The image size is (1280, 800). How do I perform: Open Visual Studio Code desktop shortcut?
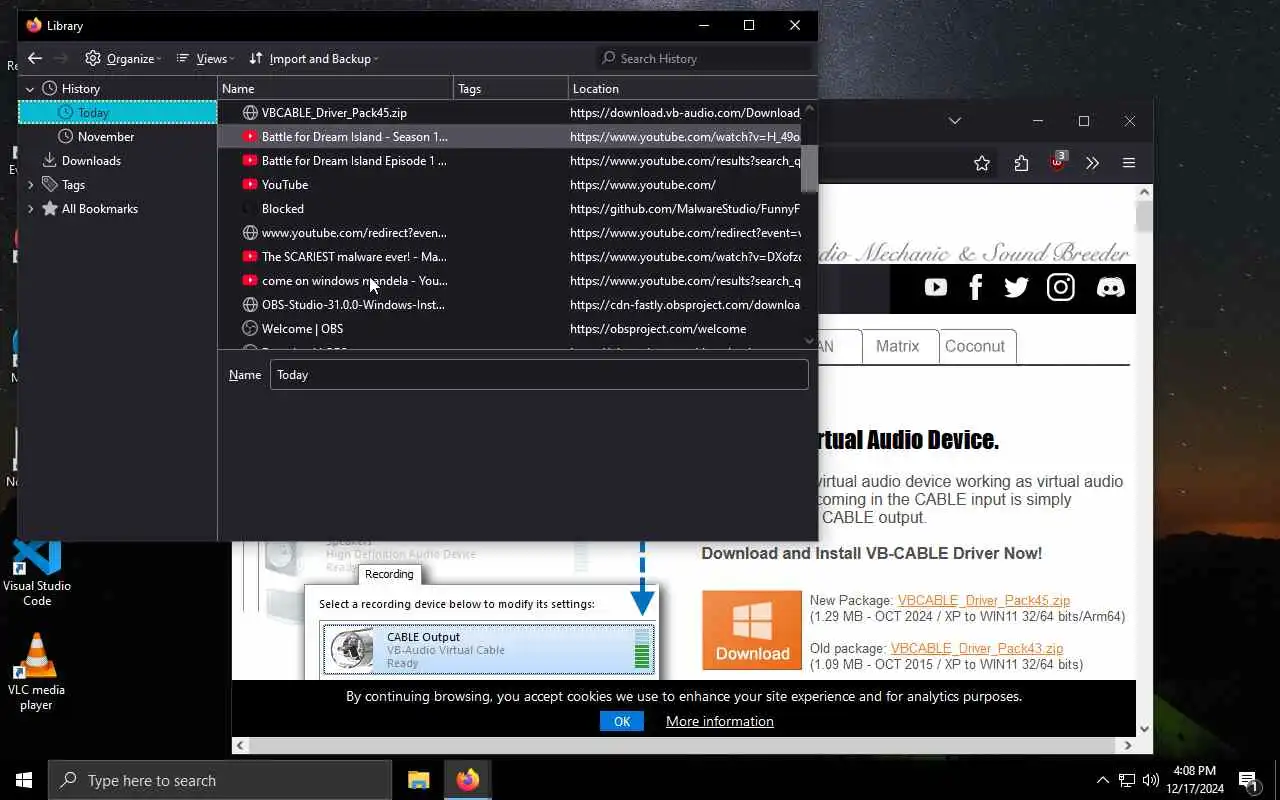tap(37, 572)
